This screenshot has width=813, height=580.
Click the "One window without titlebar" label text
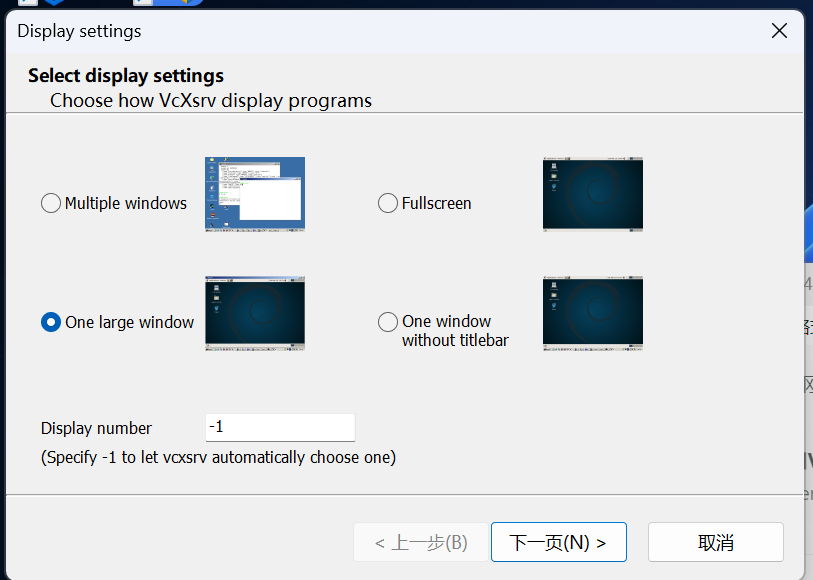tap(454, 331)
